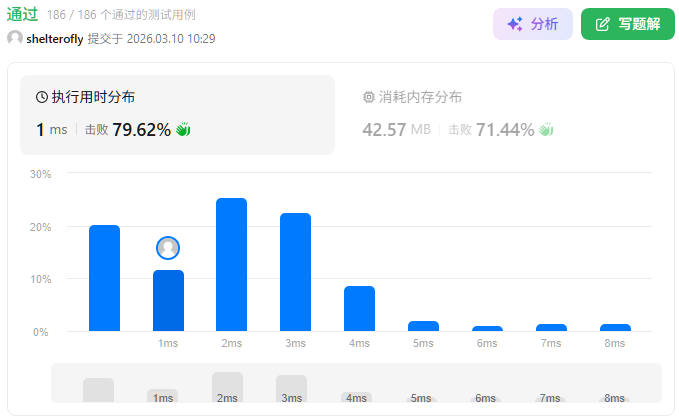Screen dimensions: 679x420
Task: Click the clock icon beside 执行用时分布
Action: click(x=42, y=98)
